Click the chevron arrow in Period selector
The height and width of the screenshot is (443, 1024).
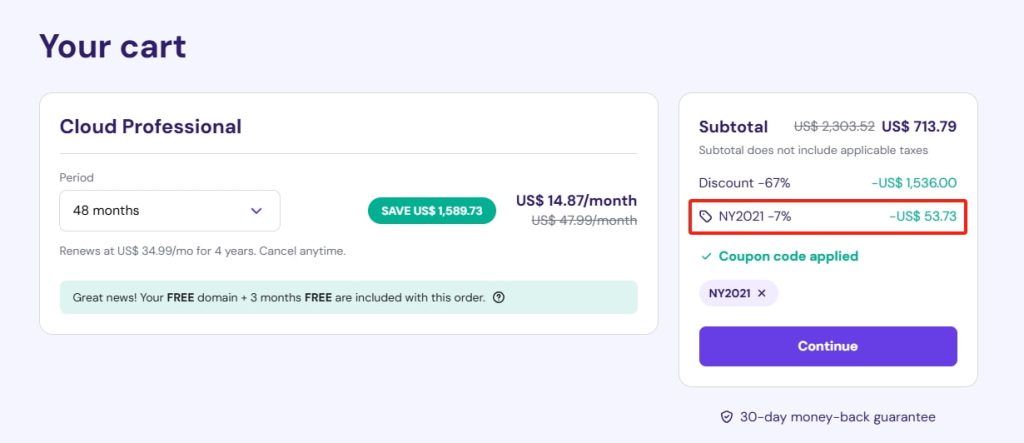(x=256, y=211)
